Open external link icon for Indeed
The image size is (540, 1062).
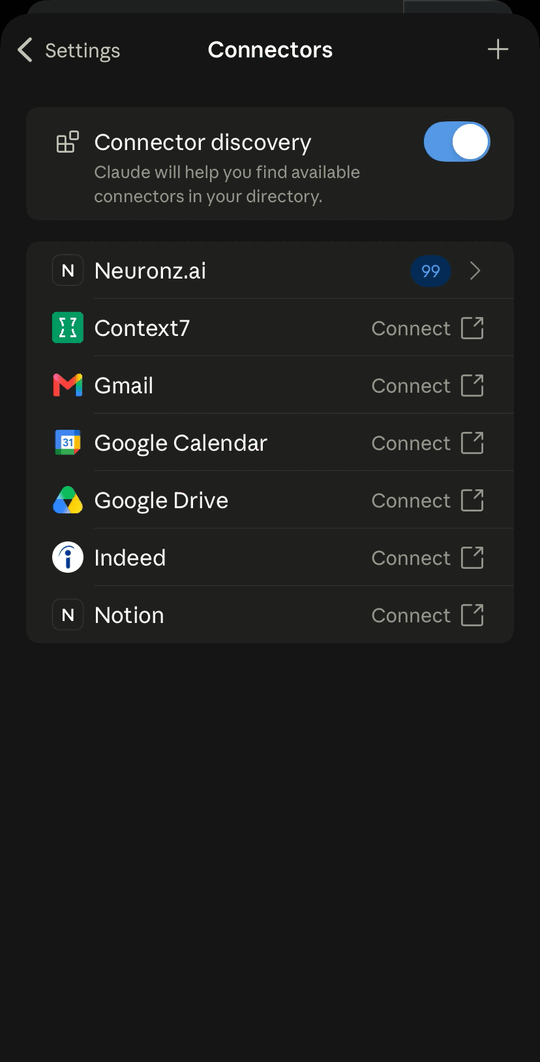[473, 557]
